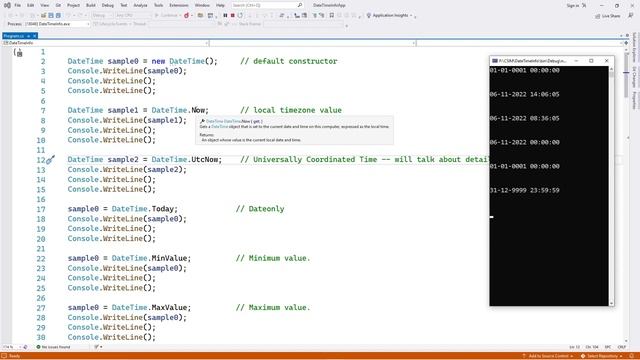Click Sign in link
Image resolution: width=640 pixels, height=360 pixels.
[573, 5]
